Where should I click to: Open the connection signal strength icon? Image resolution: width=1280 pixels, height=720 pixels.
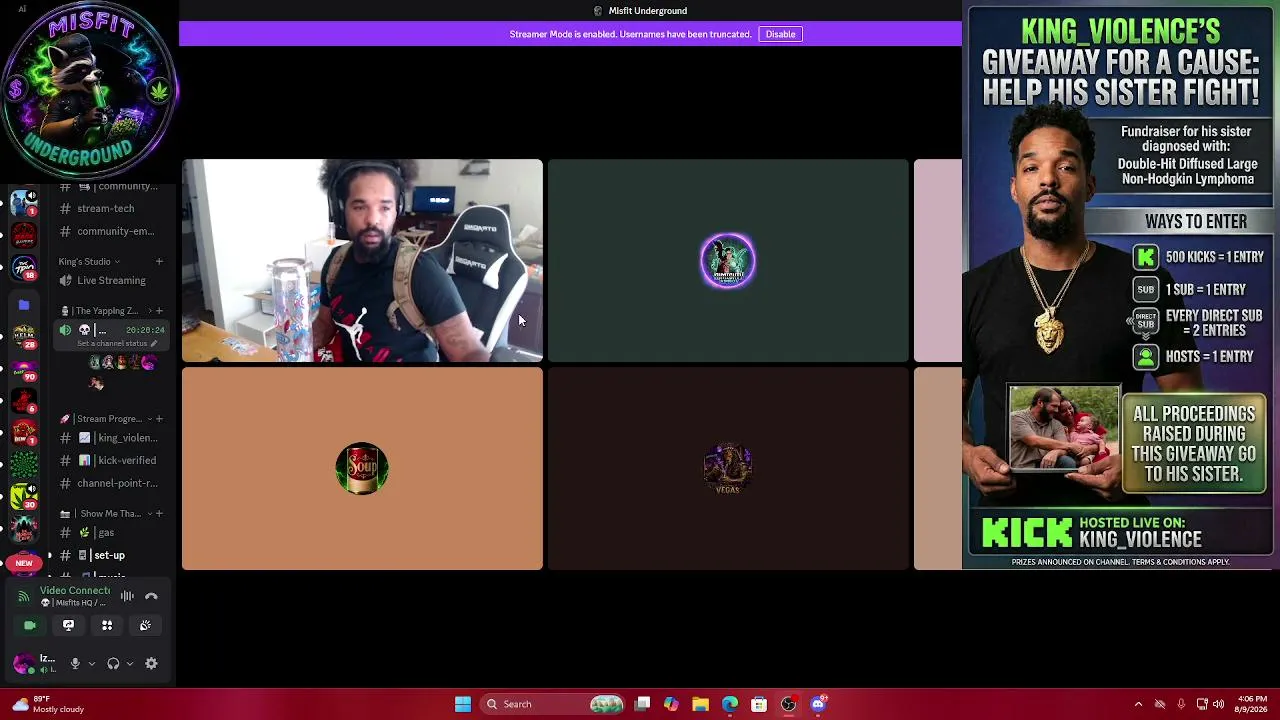click(x=23, y=597)
